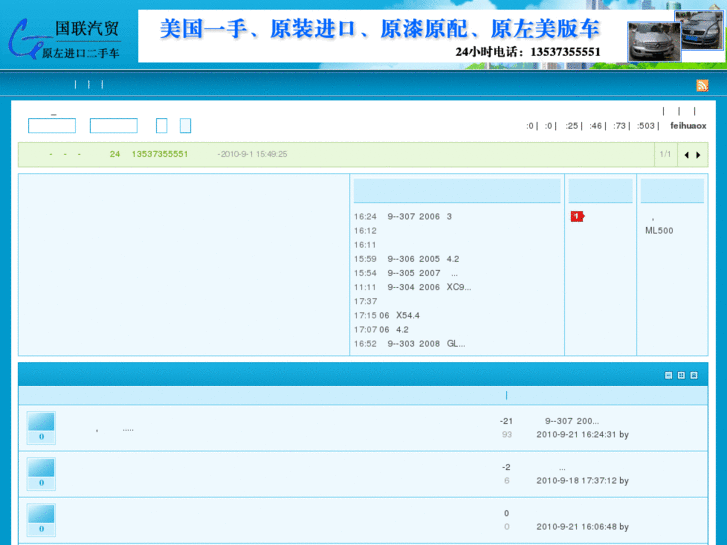Click the timestamp 2010-9-21 16:06:48

click(576, 526)
